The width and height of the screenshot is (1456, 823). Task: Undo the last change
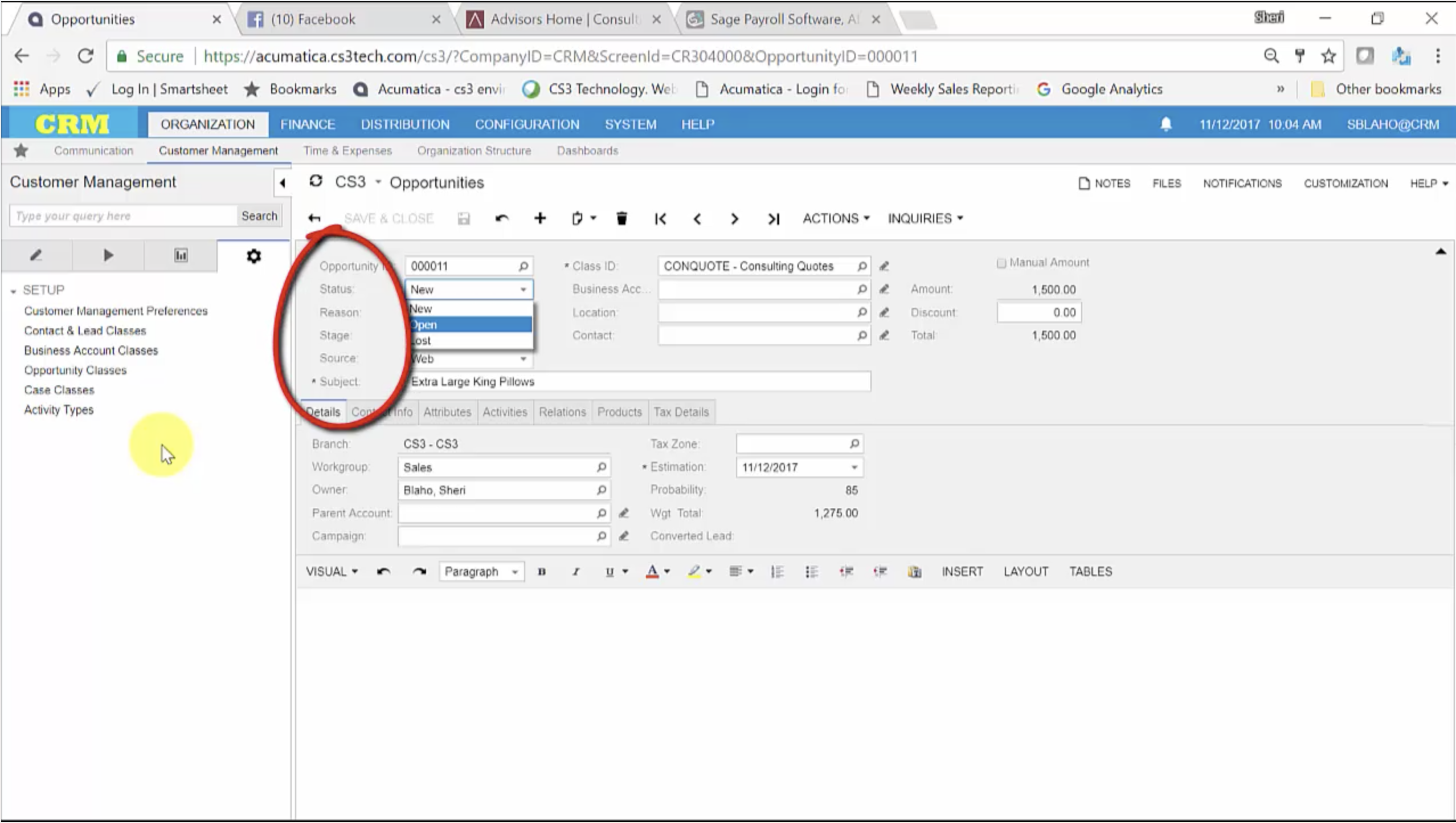[x=501, y=218]
